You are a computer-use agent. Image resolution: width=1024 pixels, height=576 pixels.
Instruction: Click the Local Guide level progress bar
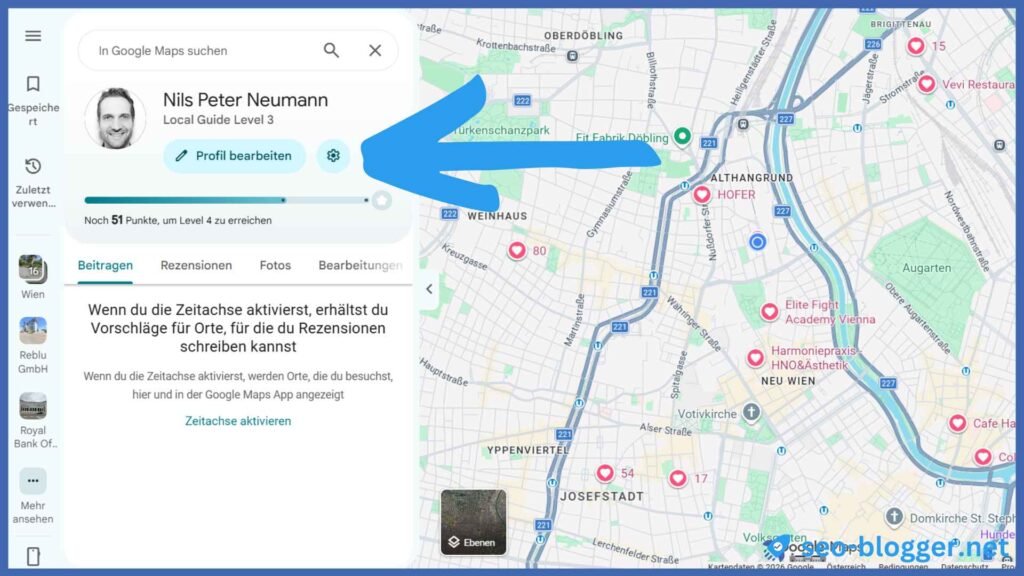pos(227,200)
